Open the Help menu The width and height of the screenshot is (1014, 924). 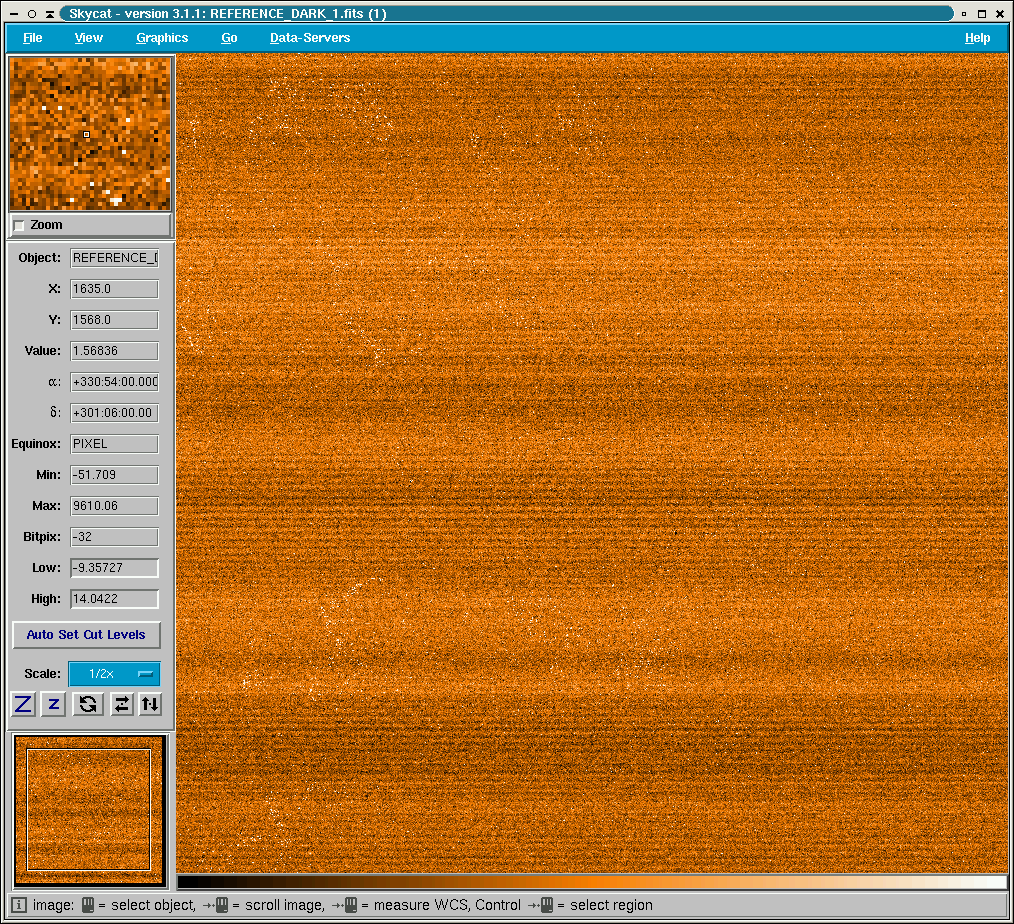pyautogui.click(x=977, y=38)
